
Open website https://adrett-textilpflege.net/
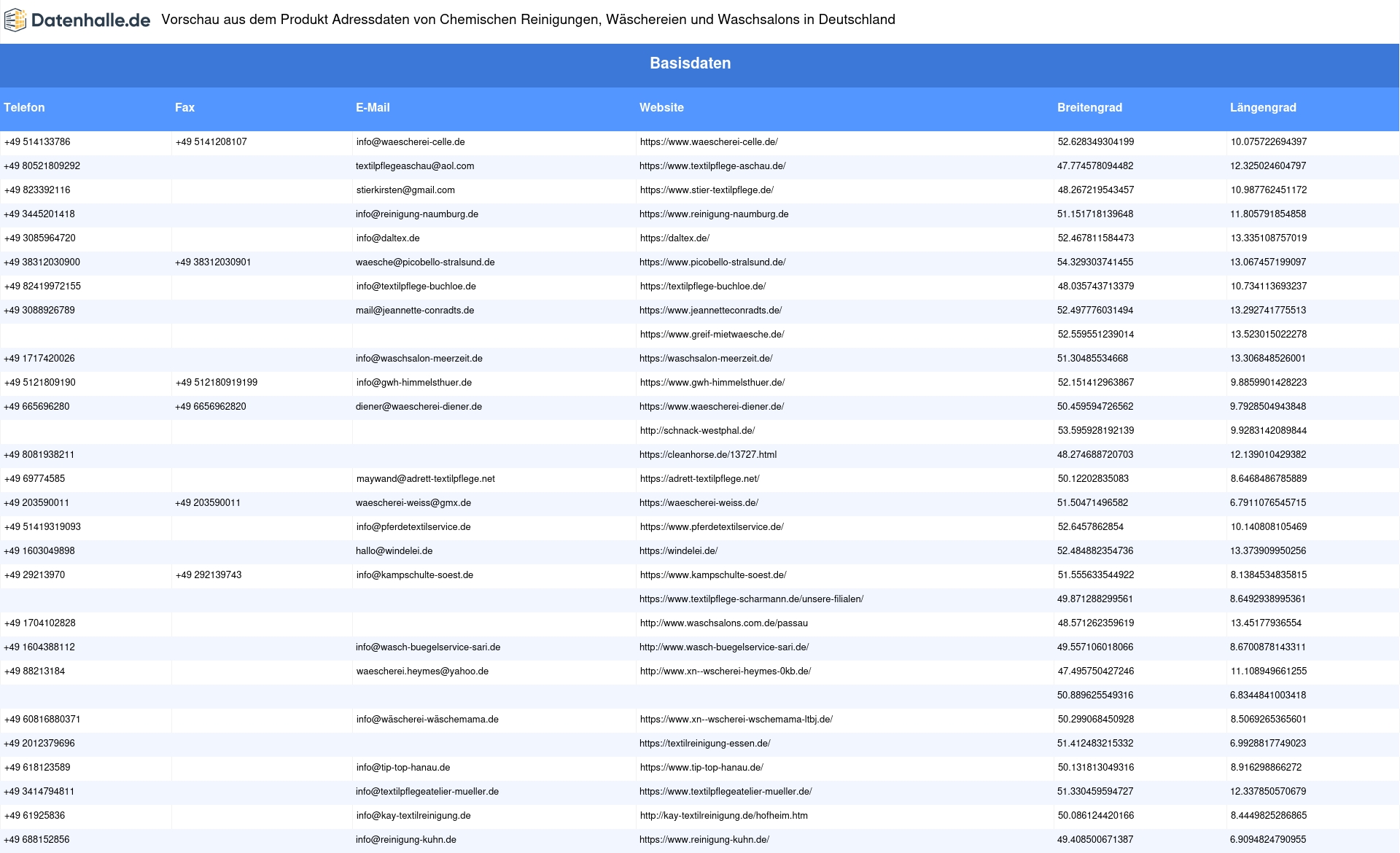(700, 479)
